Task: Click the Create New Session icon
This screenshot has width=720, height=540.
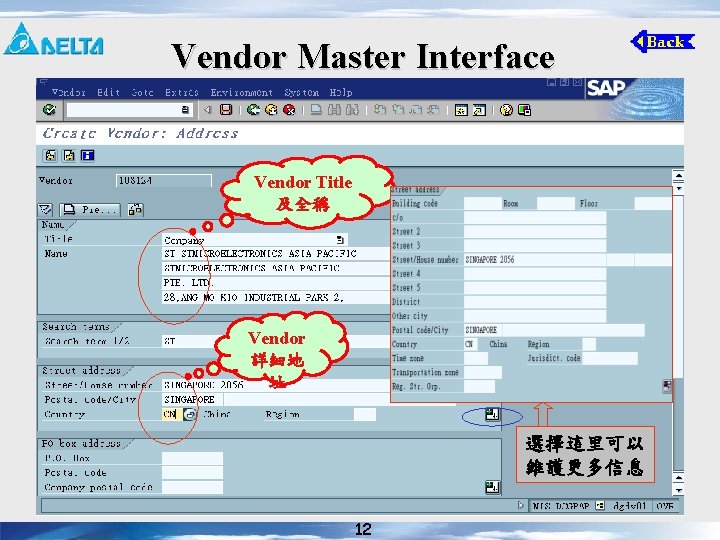Action: coord(461,110)
